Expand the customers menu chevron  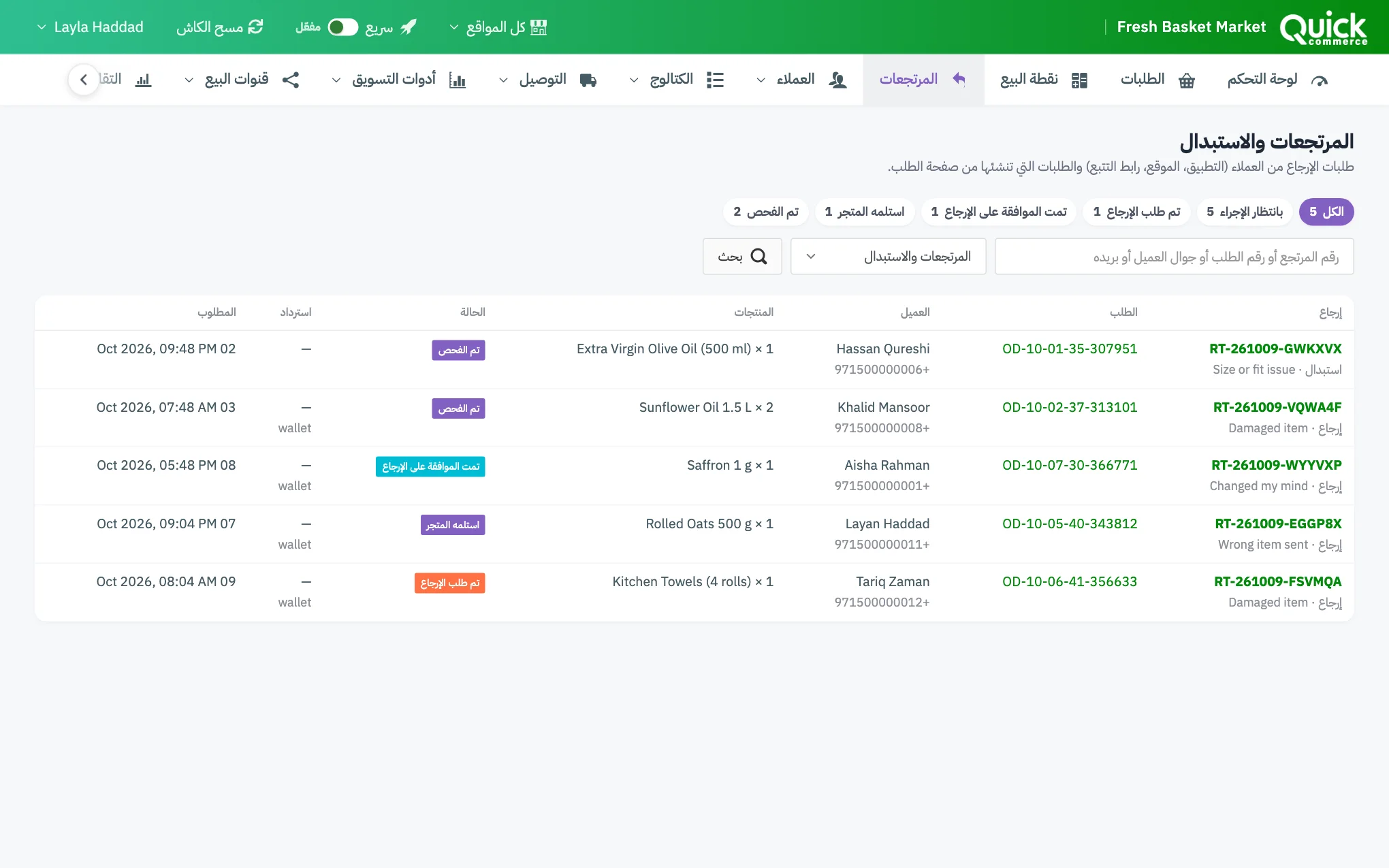(x=761, y=80)
